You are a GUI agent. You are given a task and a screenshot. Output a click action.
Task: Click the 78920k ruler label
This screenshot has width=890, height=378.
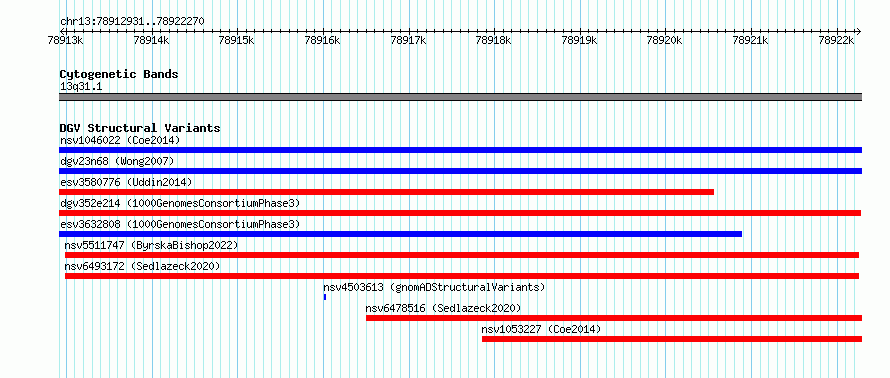pos(665,40)
